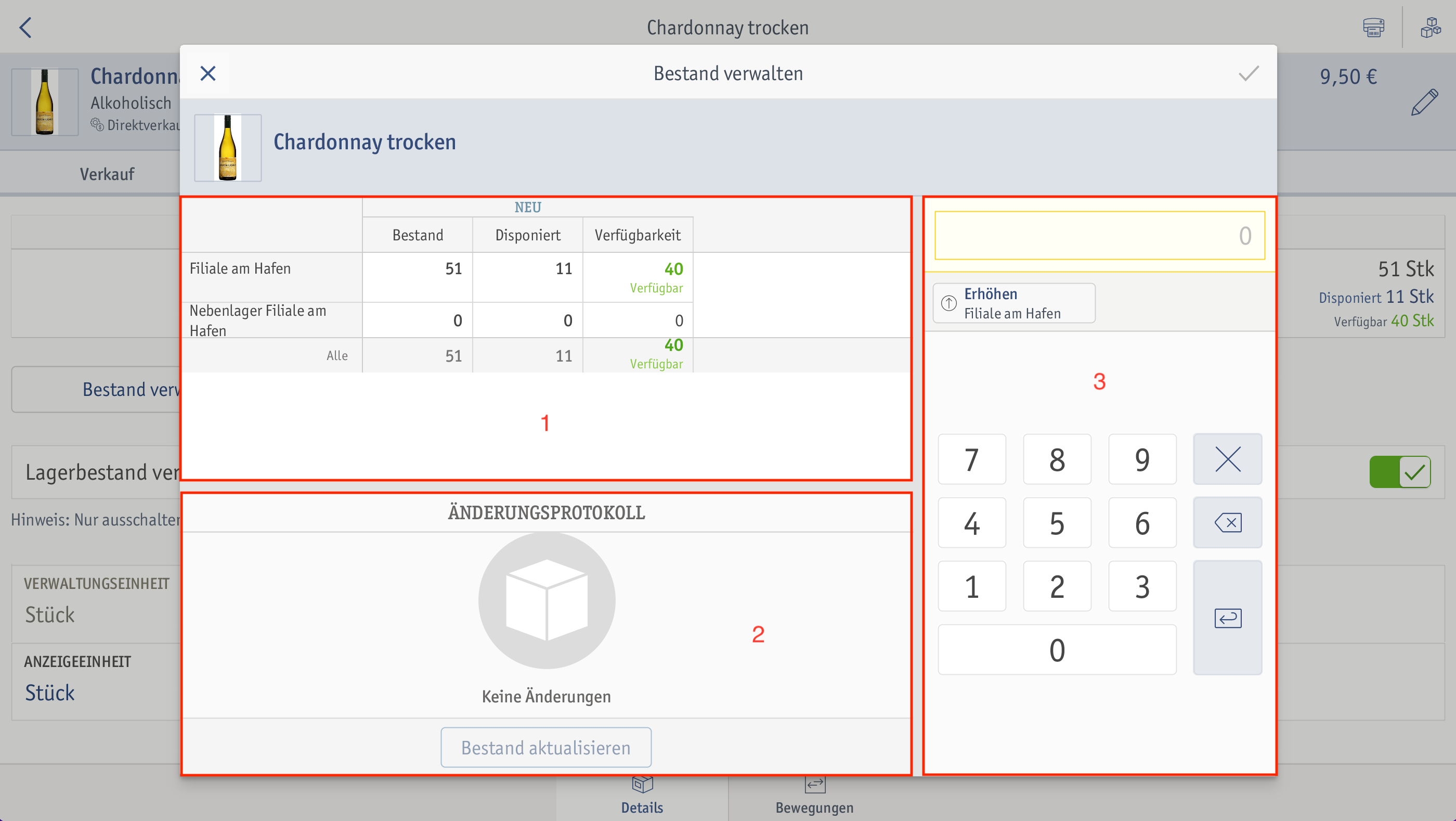Tap keypad digit 5
Screen dimensions: 1456x821
tap(1057, 522)
